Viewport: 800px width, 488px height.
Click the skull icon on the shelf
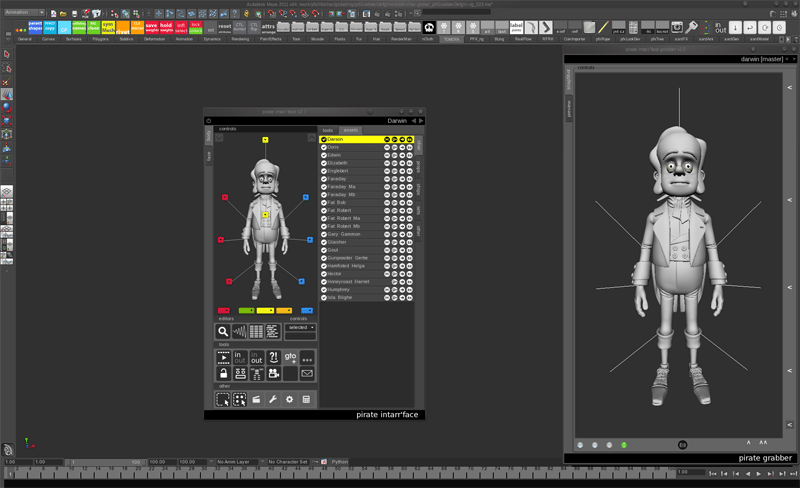[x=429, y=28]
